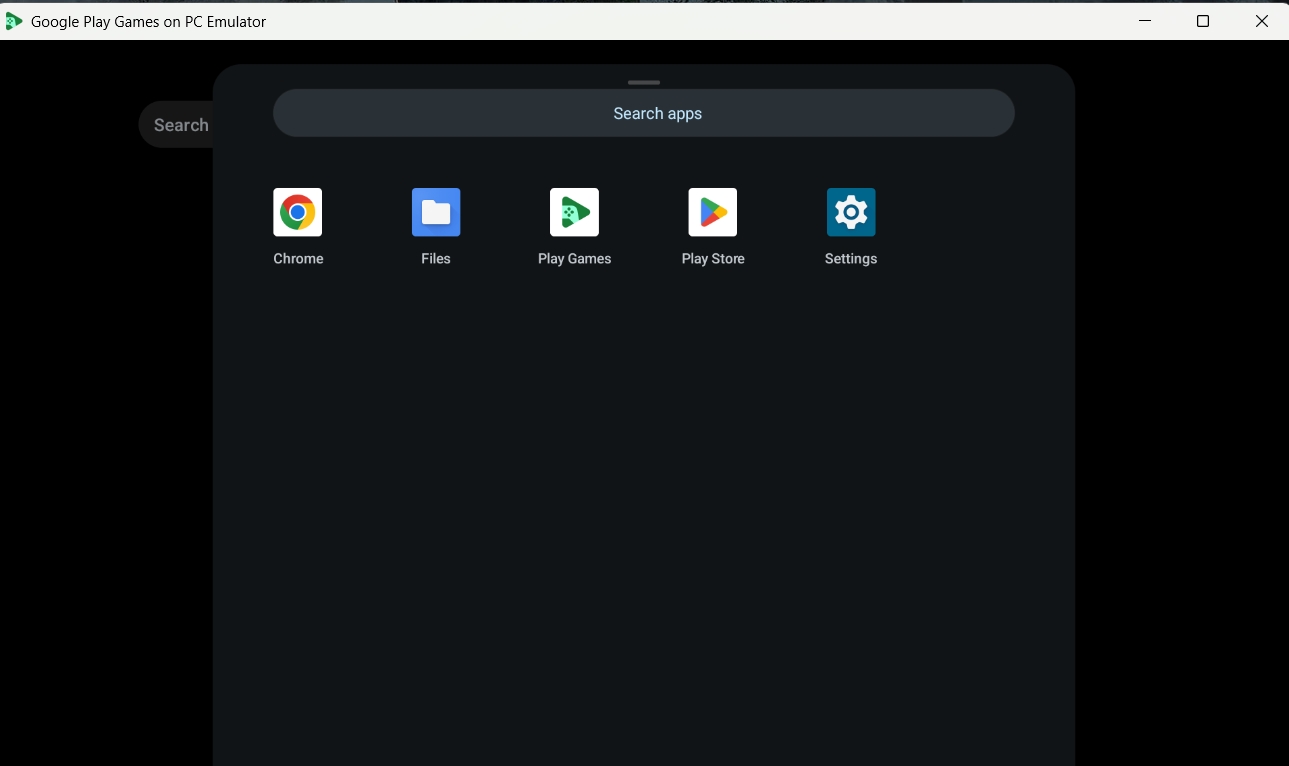The image size is (1289, 766).
Task: Click the partially hidden Search bar behind drawer
Action: pos(178,125)
